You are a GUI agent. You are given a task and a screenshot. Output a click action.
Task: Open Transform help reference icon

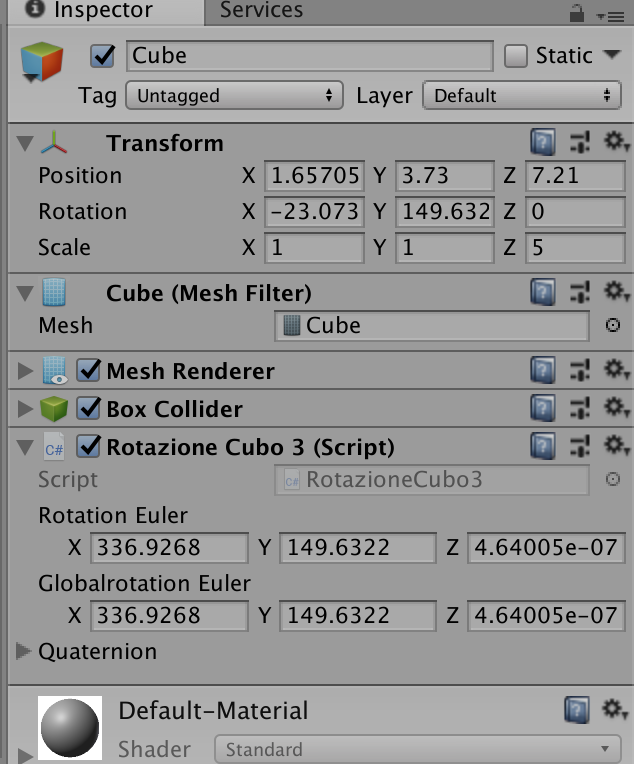click(543, 142)
